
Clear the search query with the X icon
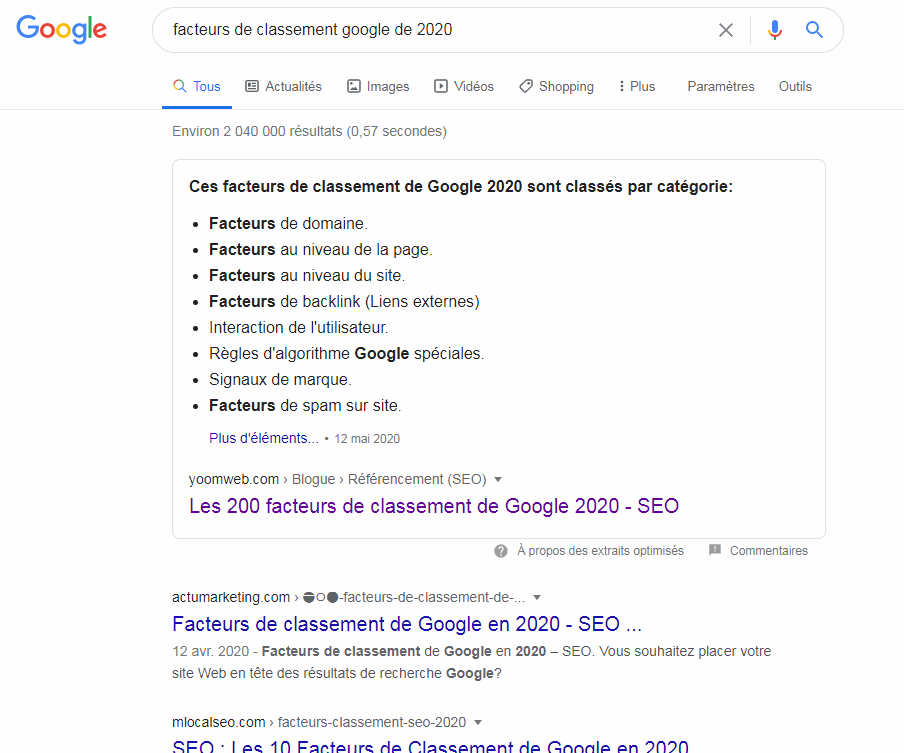726,30
